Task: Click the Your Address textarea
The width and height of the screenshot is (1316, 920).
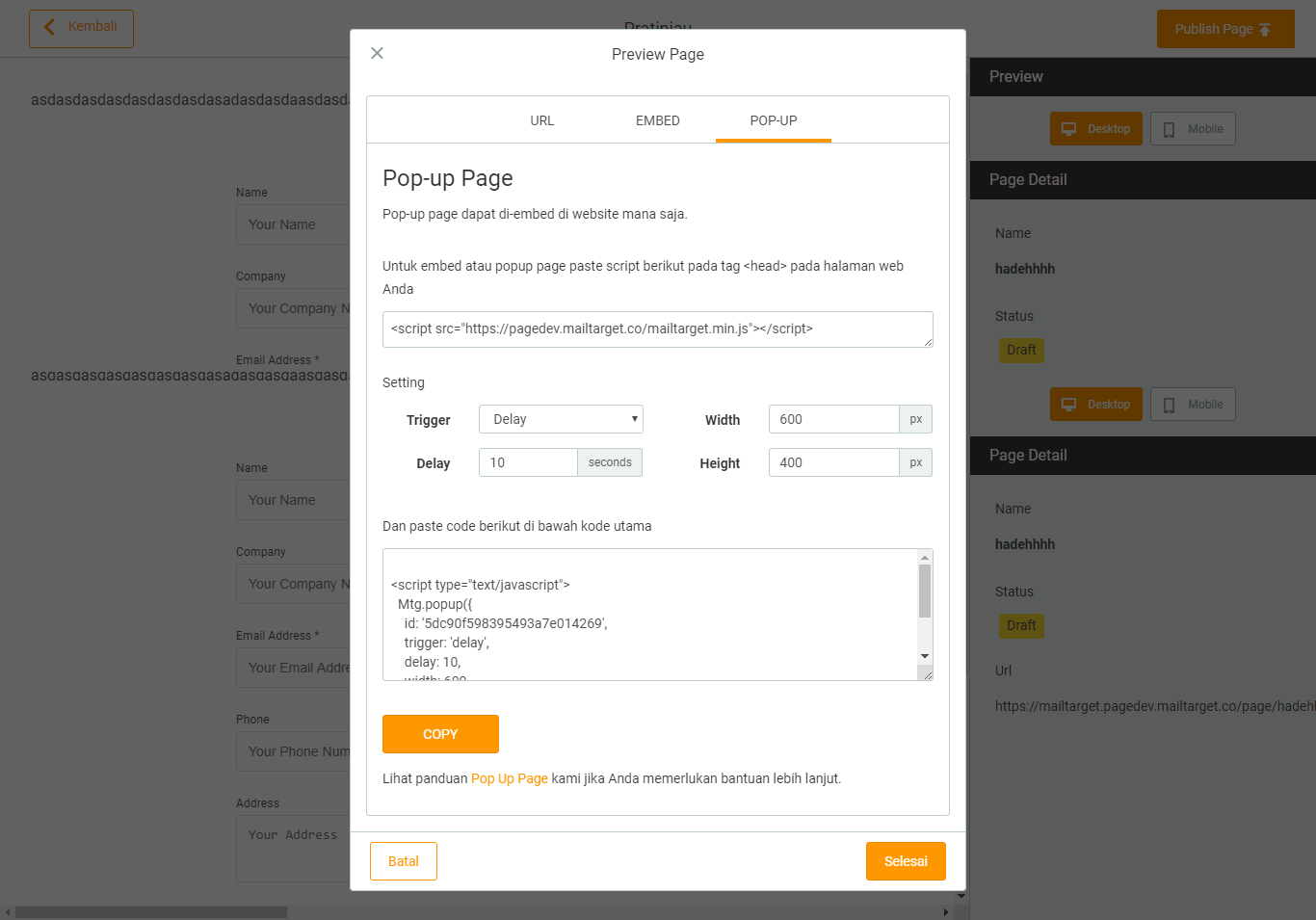Action: pos(294,849)
